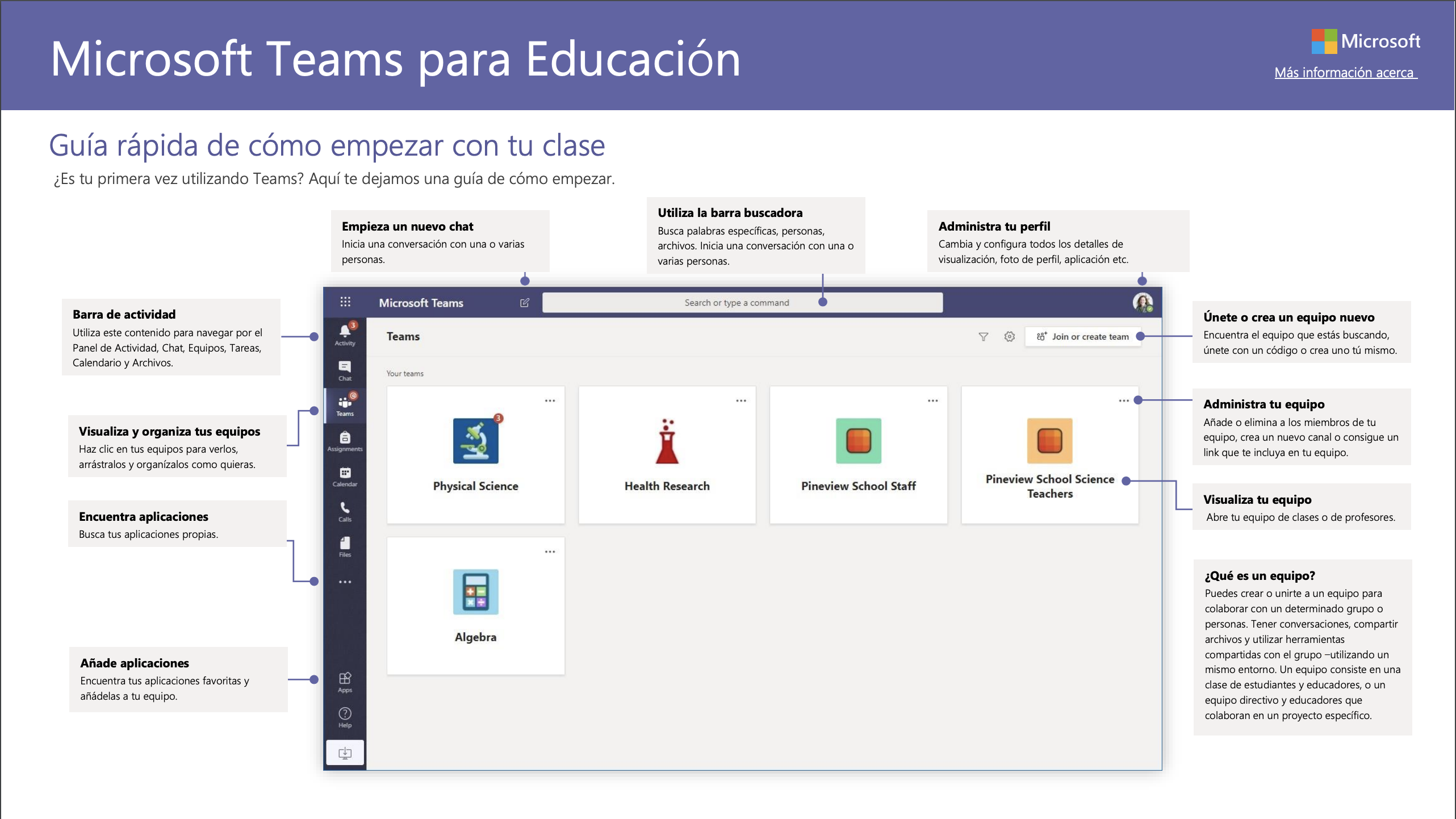Viewport: 1456px width, 819px height.
Task: Expand more apps ellipsis in sidebar
Action: coord(345,582)
